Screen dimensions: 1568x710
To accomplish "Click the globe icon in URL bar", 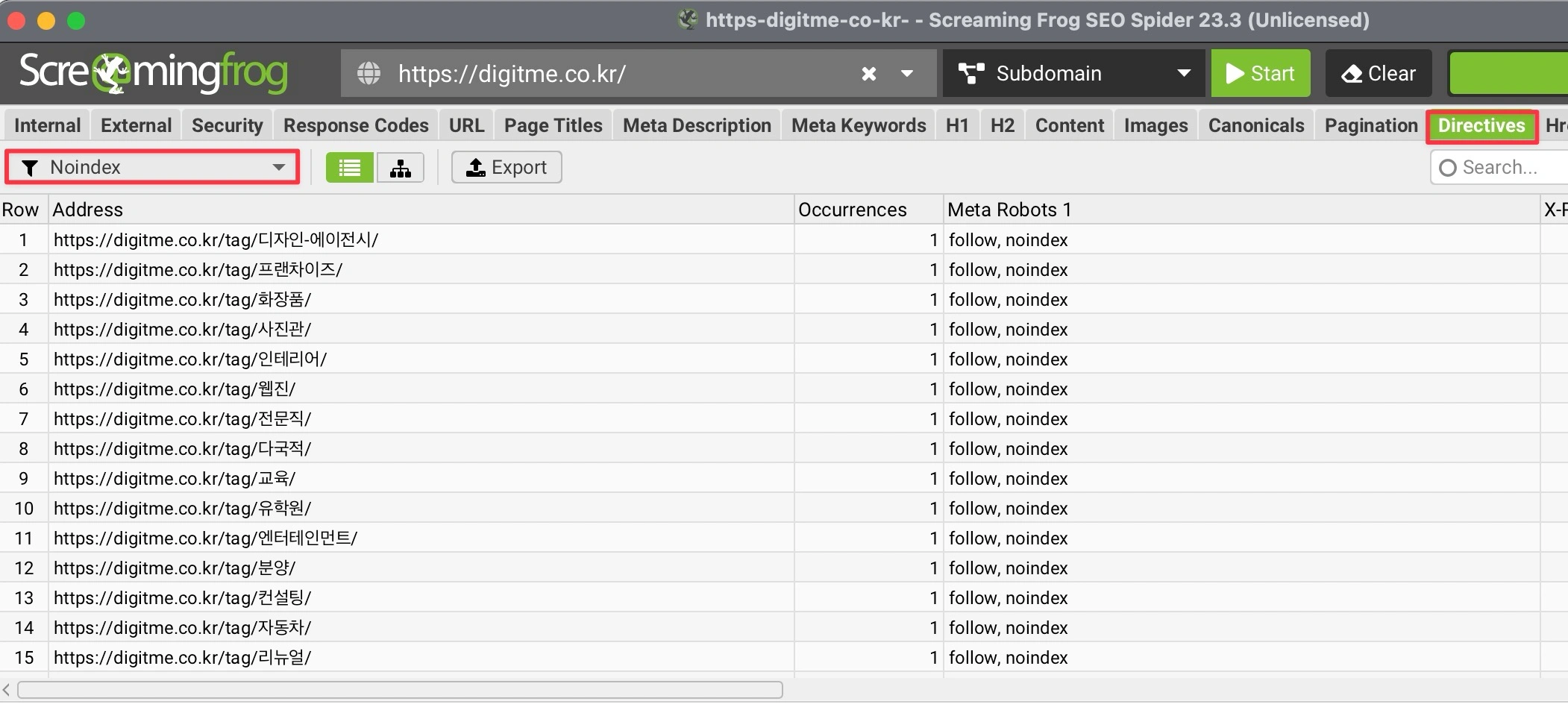I will [369, 73].
